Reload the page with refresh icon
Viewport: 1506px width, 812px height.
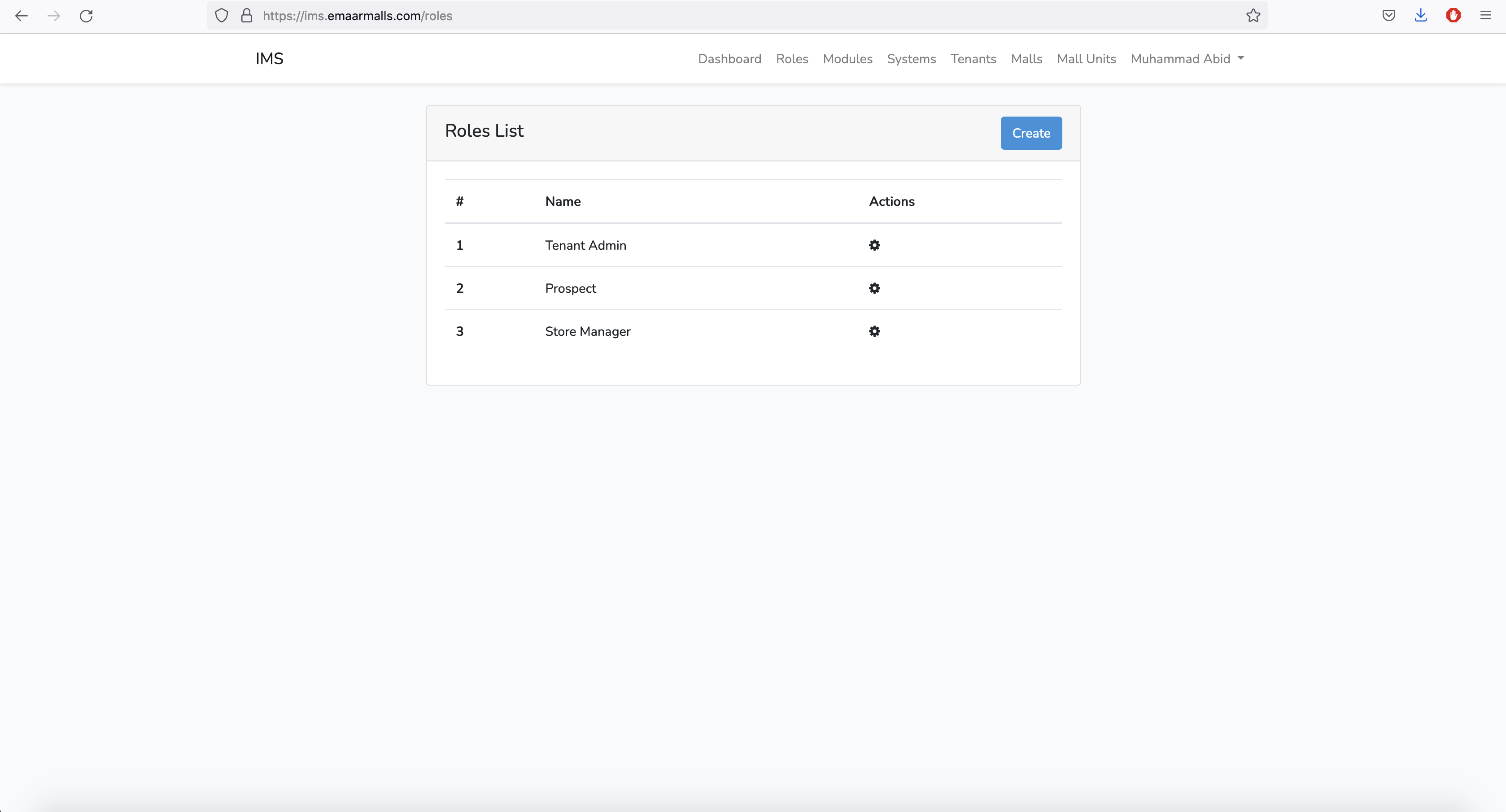pos(87,16)
